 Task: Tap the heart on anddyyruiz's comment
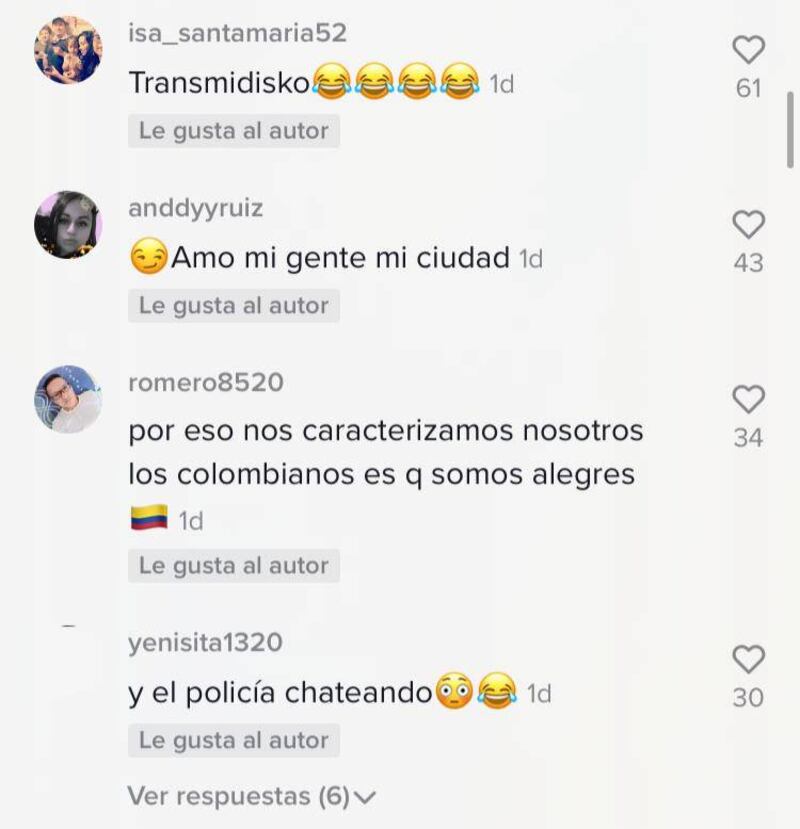pos(749,224)
